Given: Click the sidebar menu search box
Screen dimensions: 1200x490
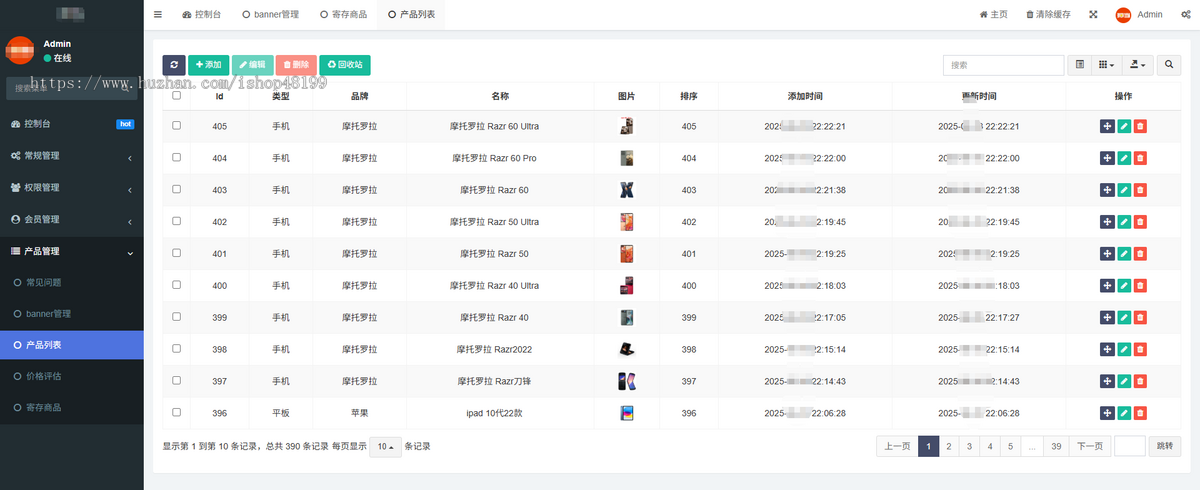Looking at the screenshot, I should (71, 88).
